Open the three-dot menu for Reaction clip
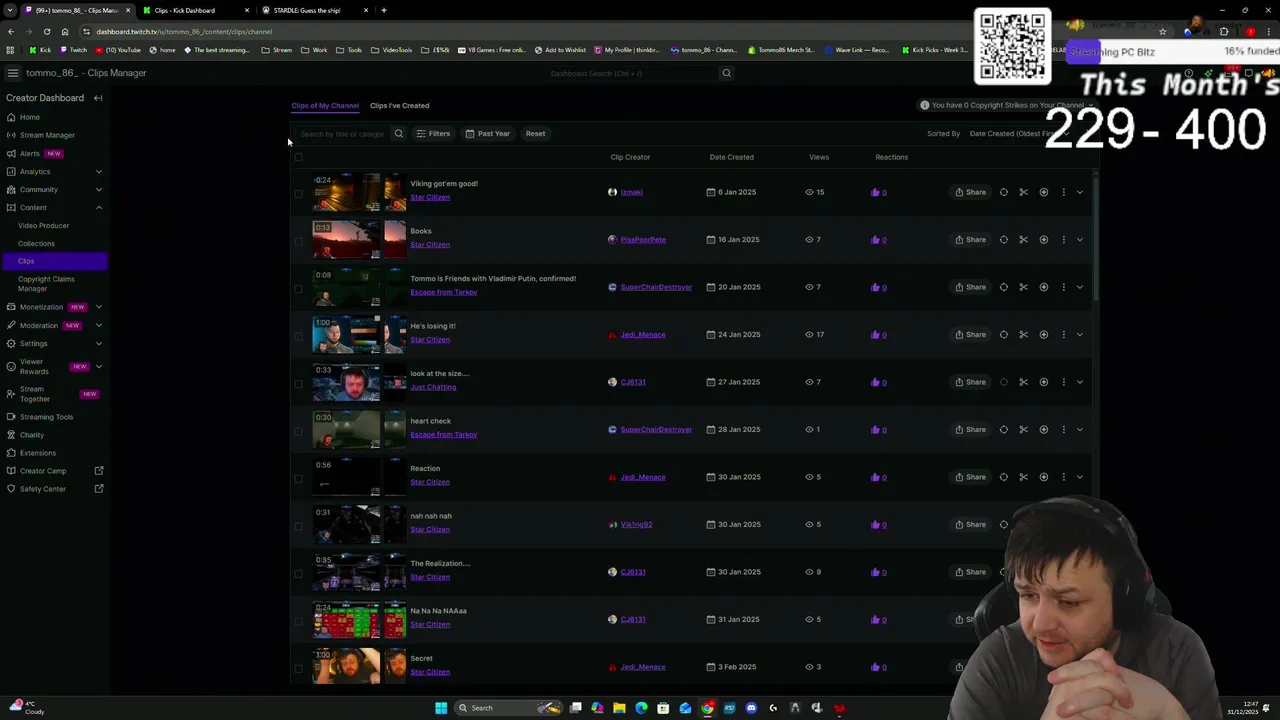Image resolution: width=1280 pixels, height=720 pixels. coord(1063,477)
